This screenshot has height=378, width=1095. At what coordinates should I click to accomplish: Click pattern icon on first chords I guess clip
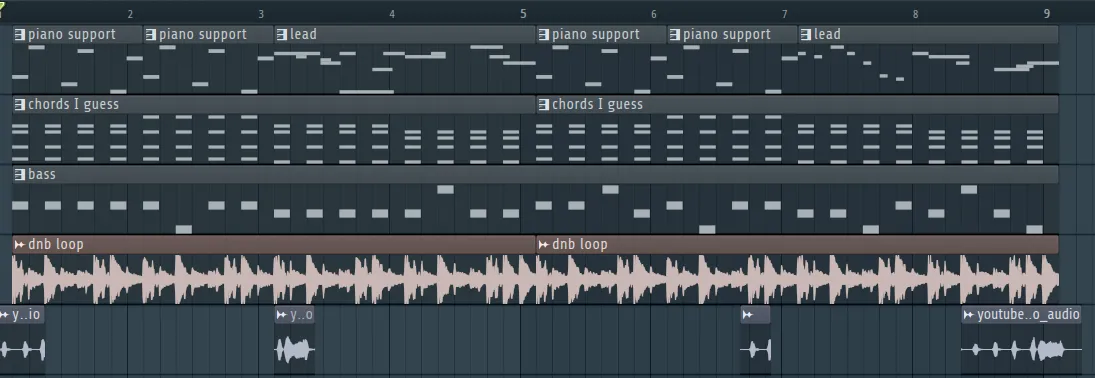coord(20,104)
